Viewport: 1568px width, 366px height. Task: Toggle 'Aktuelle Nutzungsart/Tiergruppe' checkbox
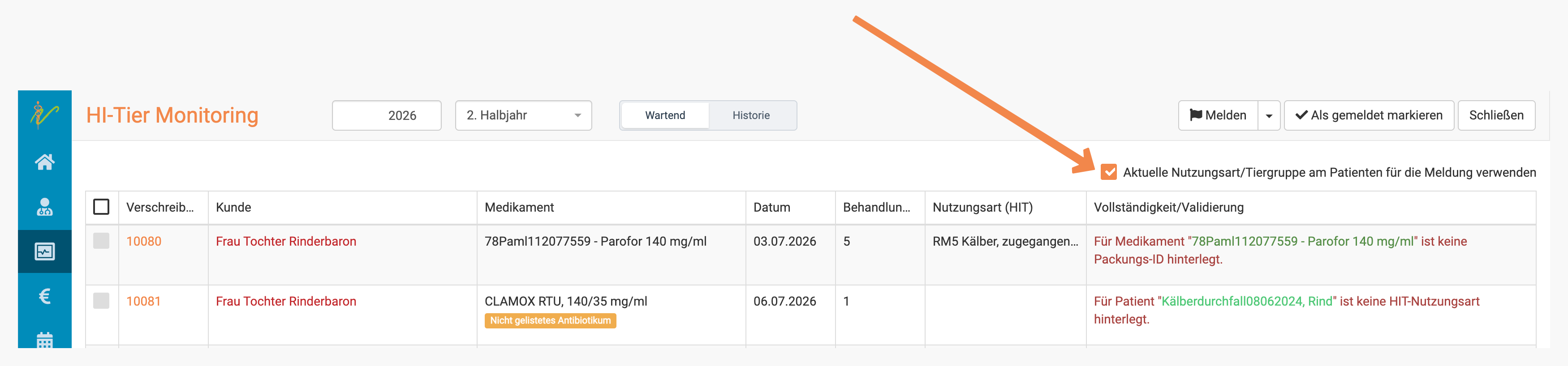click(x=1108, y=172)
